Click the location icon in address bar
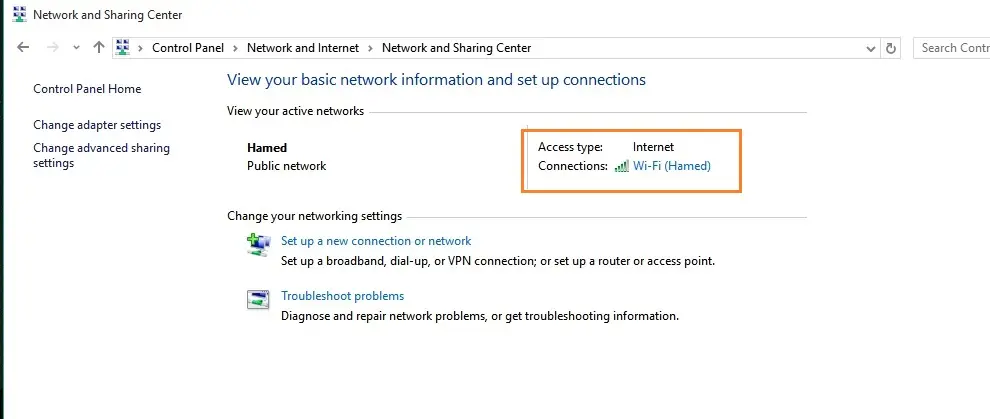990x419 pixels. 124,48
